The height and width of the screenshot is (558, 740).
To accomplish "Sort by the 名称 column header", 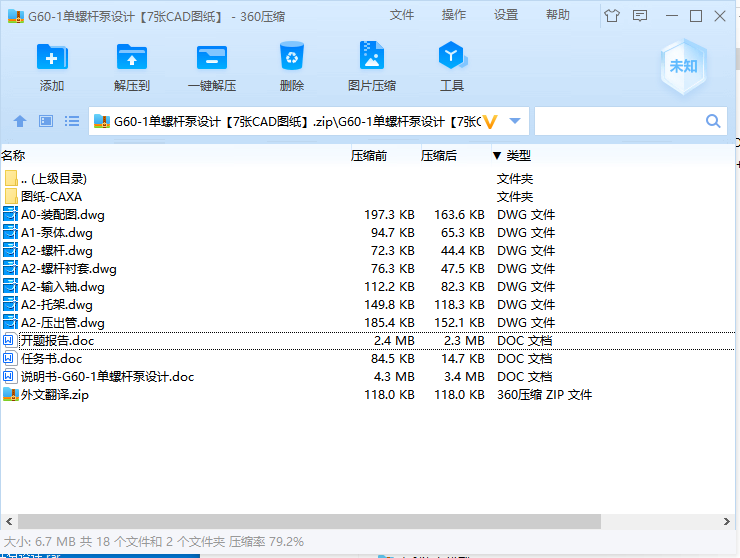I will (x=13, y=155).
